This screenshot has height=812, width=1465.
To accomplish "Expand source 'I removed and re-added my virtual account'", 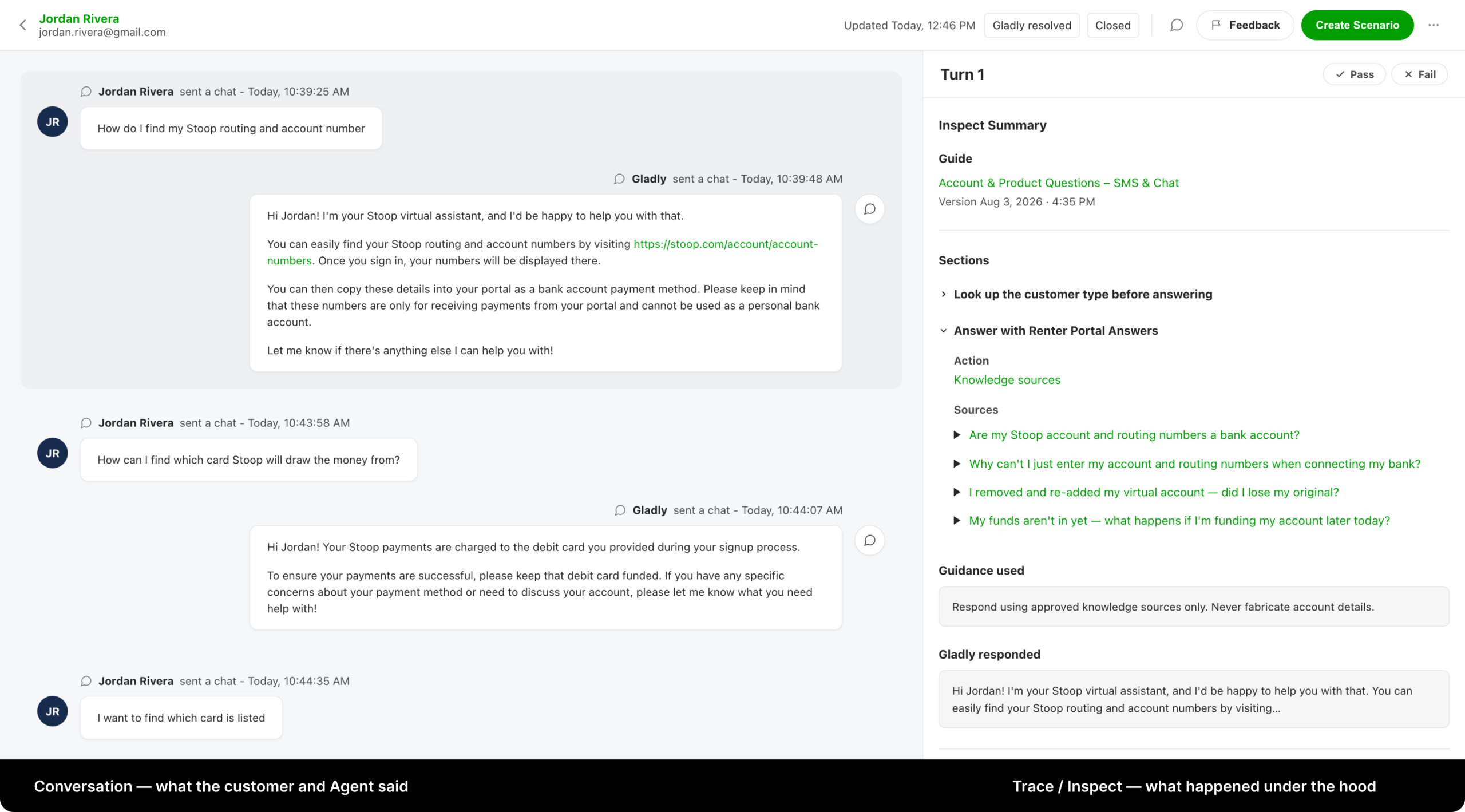I will pyautogui.click(x=957, y=492).
